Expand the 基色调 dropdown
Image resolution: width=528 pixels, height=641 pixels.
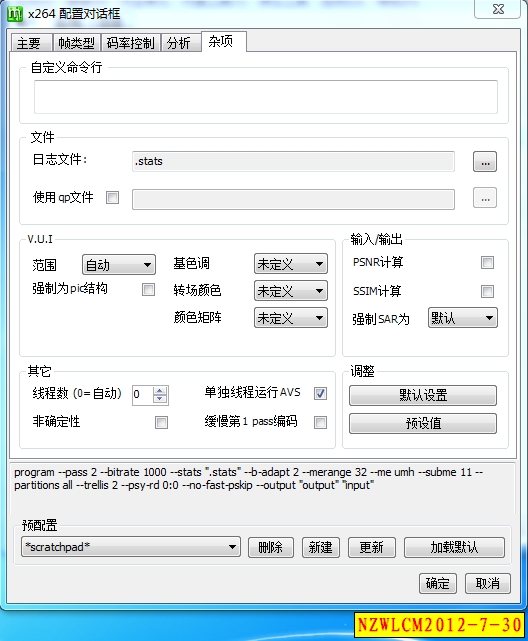click(291, 264)
